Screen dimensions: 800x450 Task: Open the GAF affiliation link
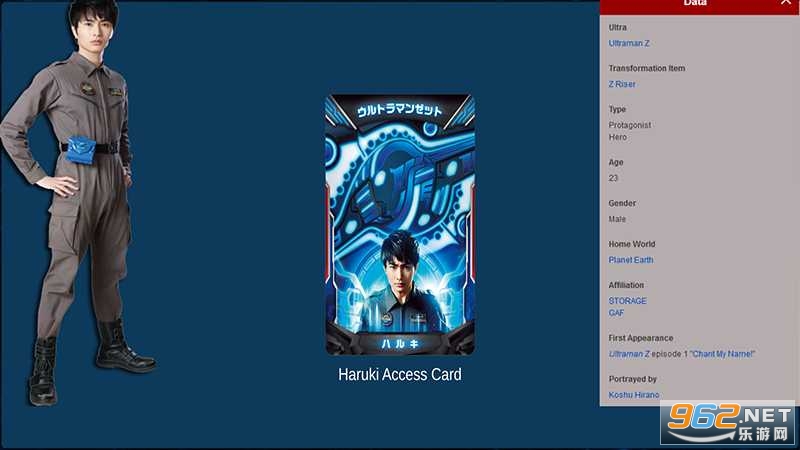pos(616,313)
